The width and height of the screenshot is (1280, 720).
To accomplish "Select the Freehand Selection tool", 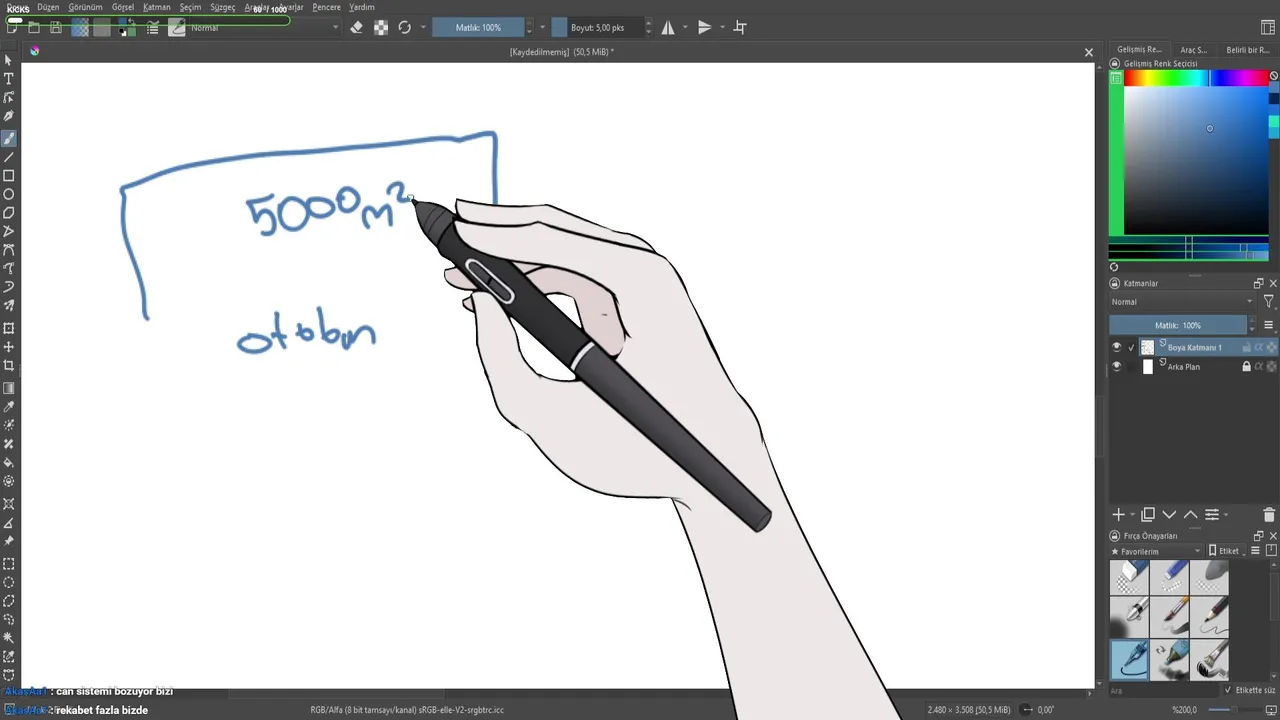I will (9, 619).
